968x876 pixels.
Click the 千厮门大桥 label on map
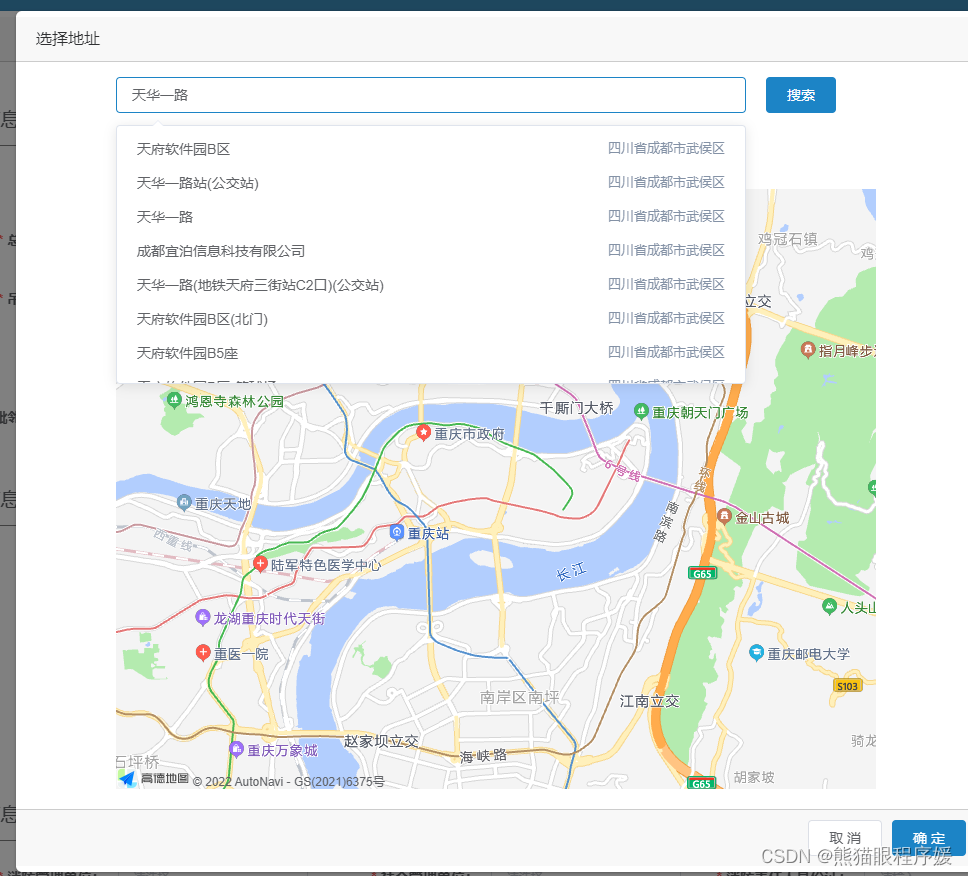577,408
